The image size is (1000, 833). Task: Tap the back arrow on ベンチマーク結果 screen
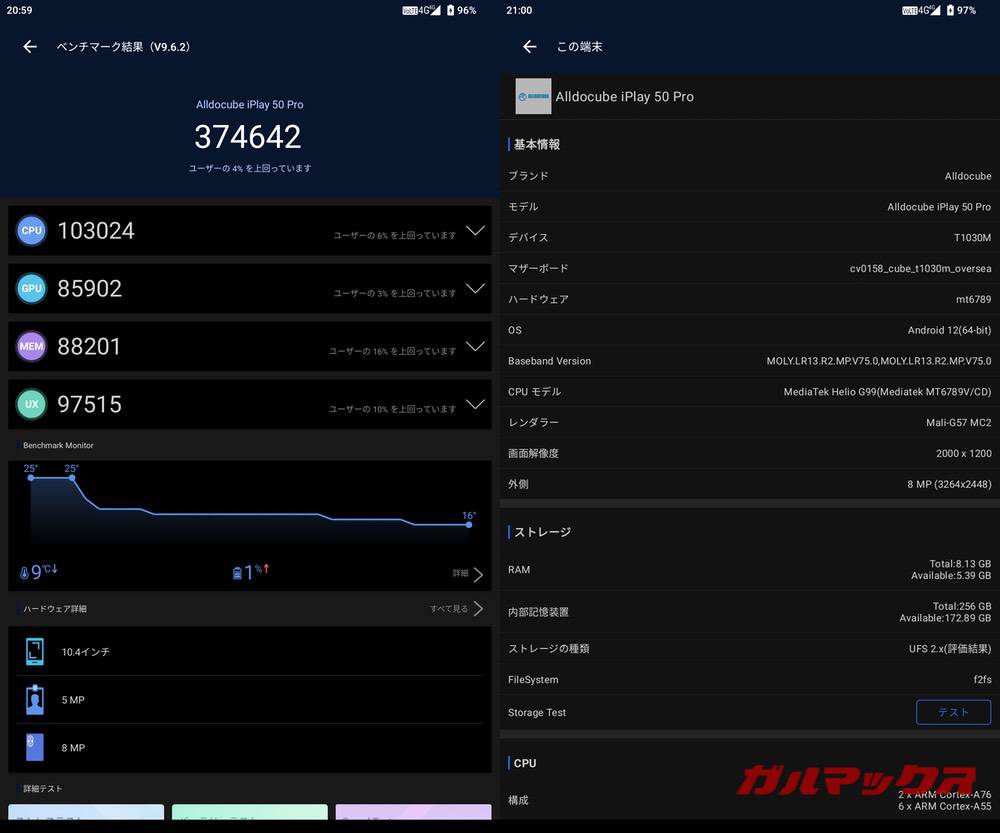(x=29, y=46)
